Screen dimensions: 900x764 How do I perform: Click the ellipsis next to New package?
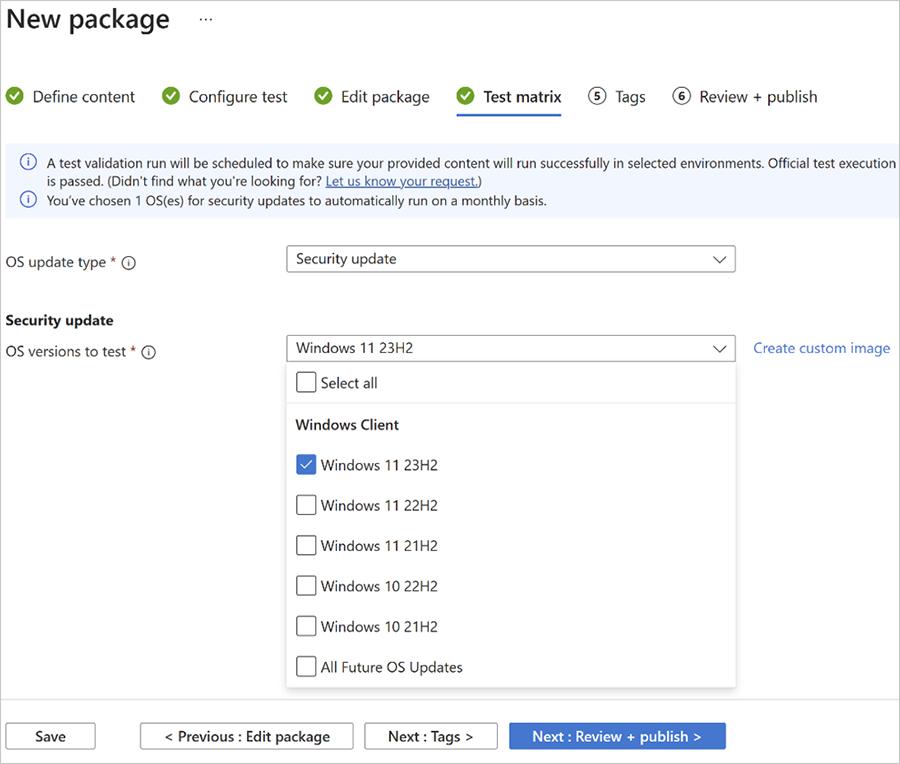(x=206, y=20)
